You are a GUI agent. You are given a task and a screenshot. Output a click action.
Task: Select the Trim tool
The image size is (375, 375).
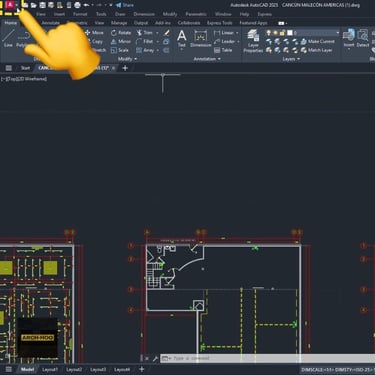click(x=145, y=33)
